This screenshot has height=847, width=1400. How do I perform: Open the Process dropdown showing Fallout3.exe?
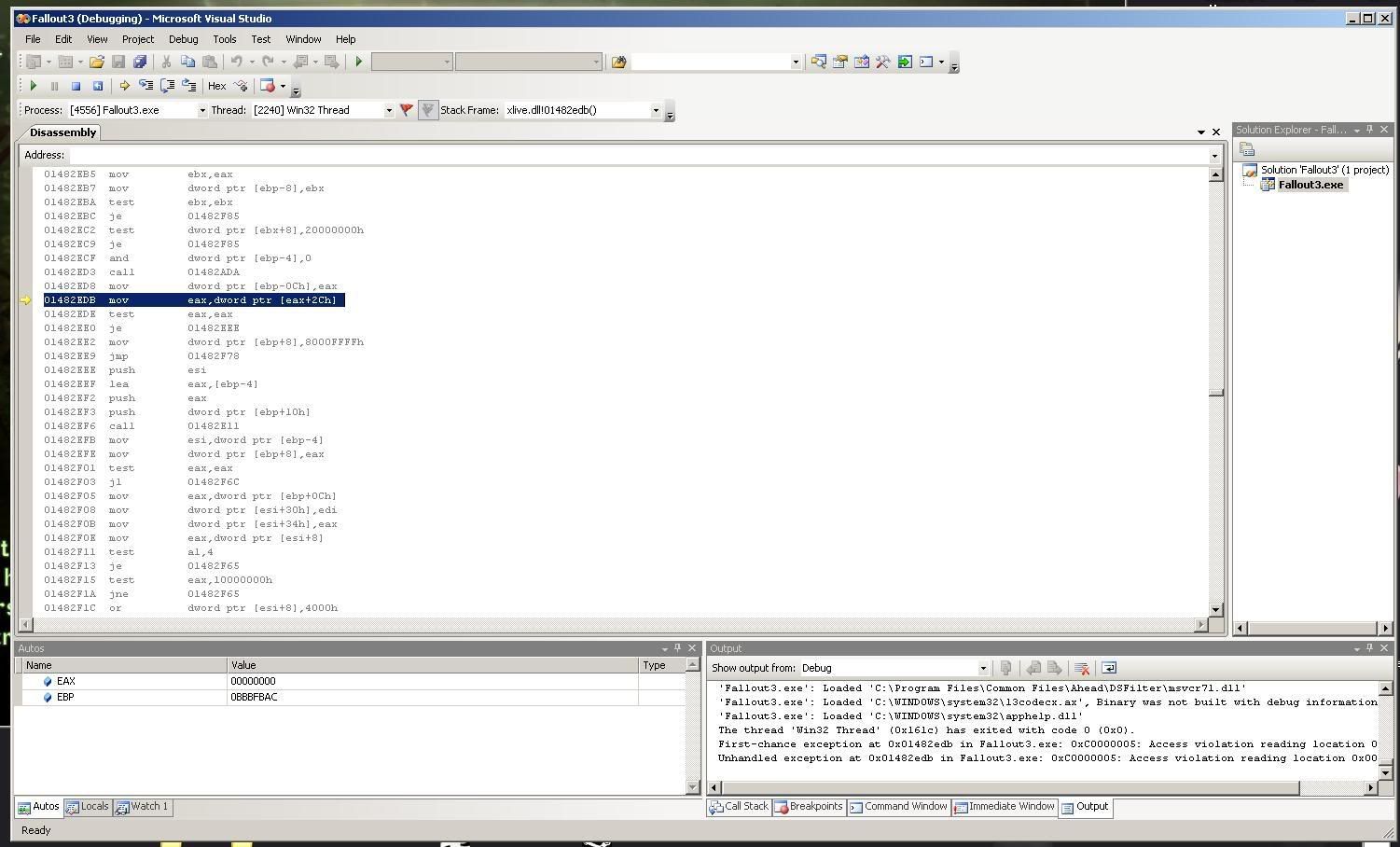click(x=202, y=110)
